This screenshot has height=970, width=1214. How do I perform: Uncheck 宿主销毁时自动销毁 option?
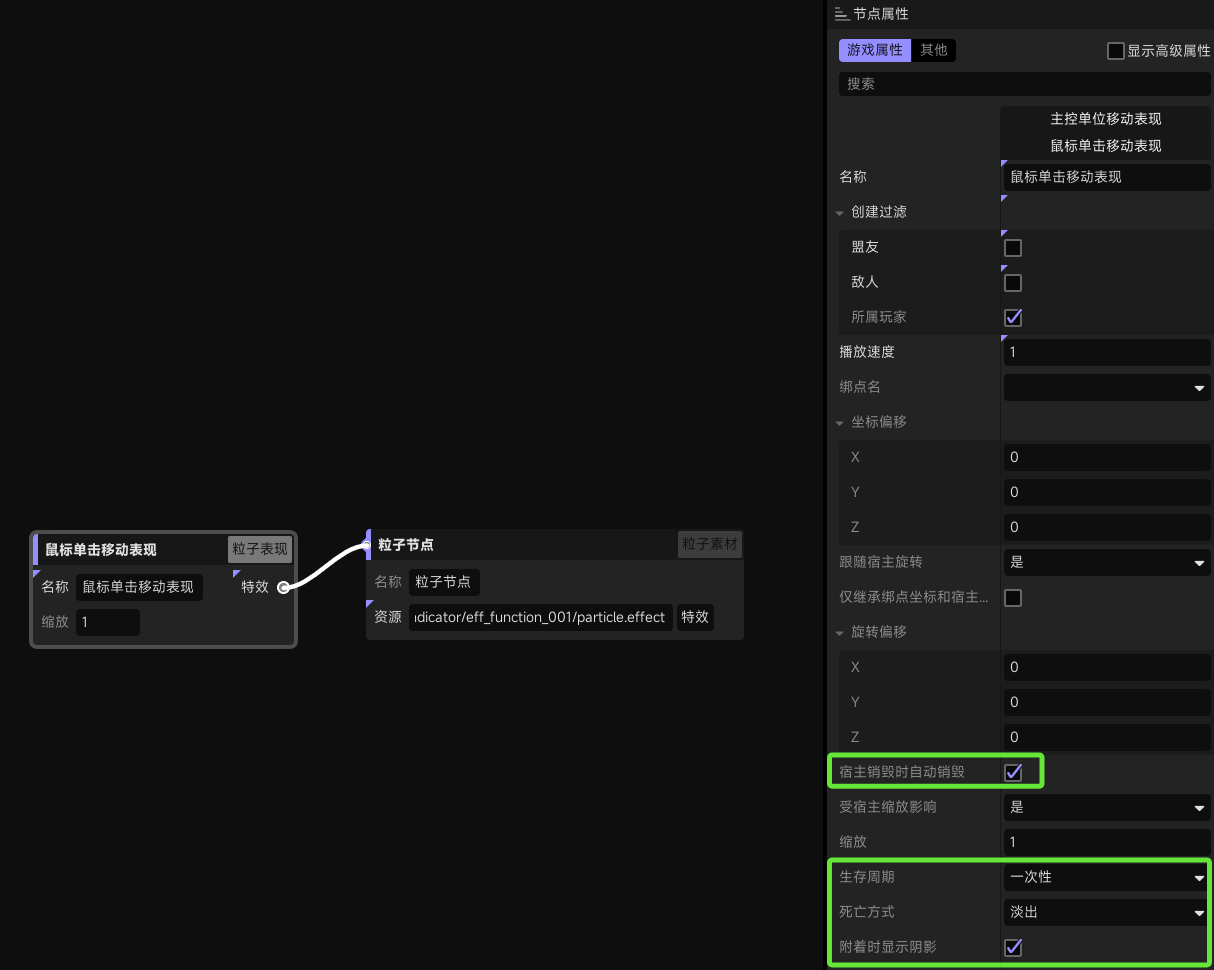tap(1013, 772)
